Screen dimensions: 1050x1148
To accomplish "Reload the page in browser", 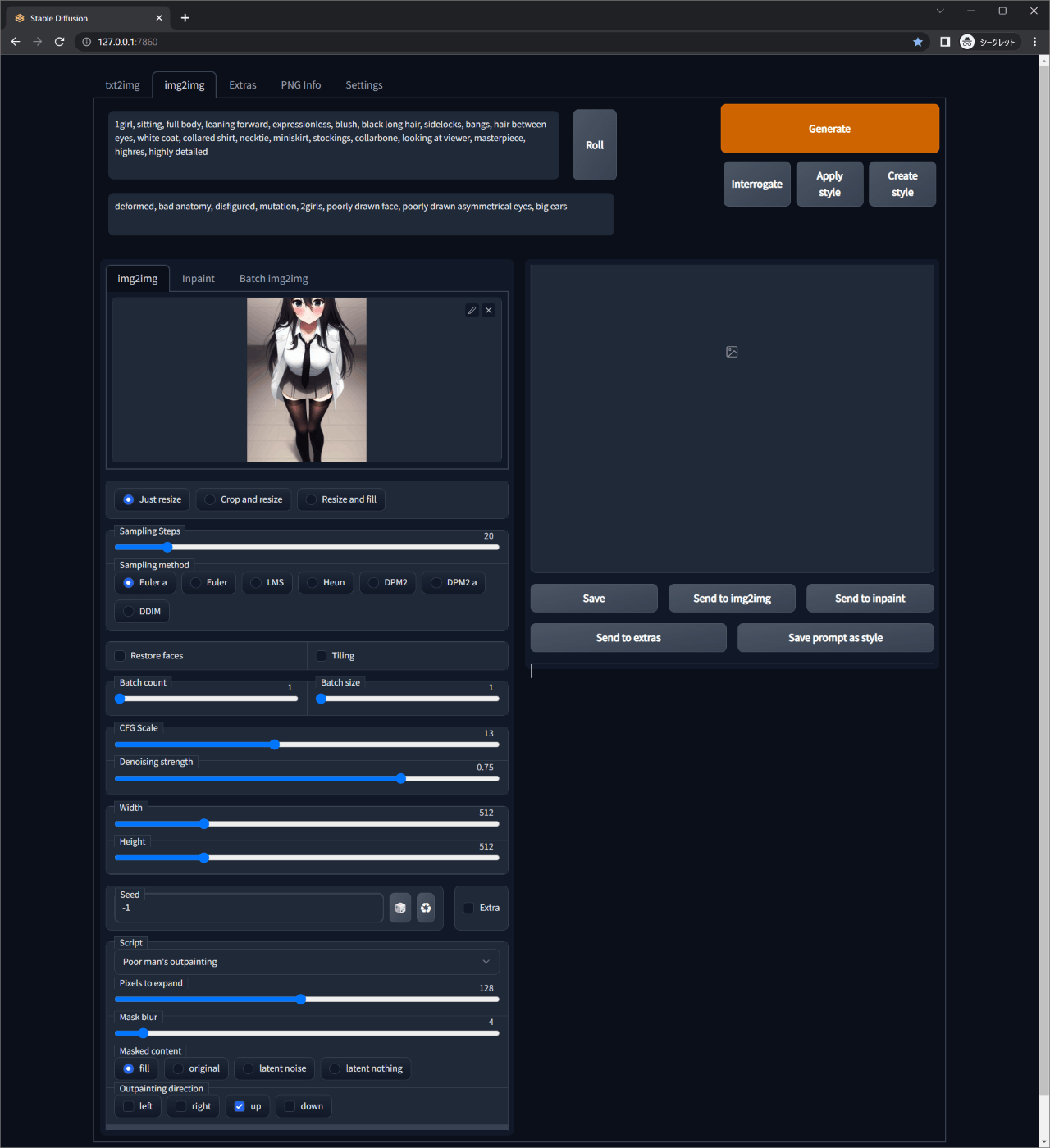I will click(59, 42).
